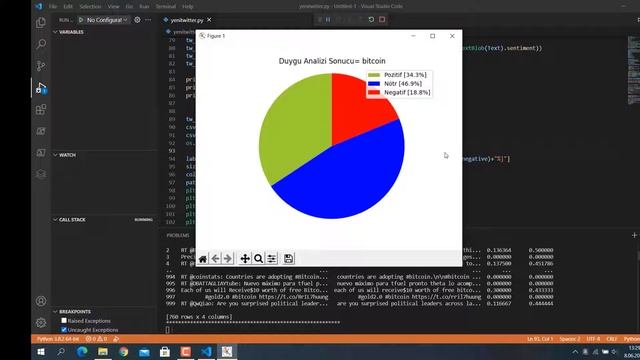Change line endings via CRLF in the status bar
This screenshot has width=640, height=360.
pyautogui.click(x=612, y=339)
